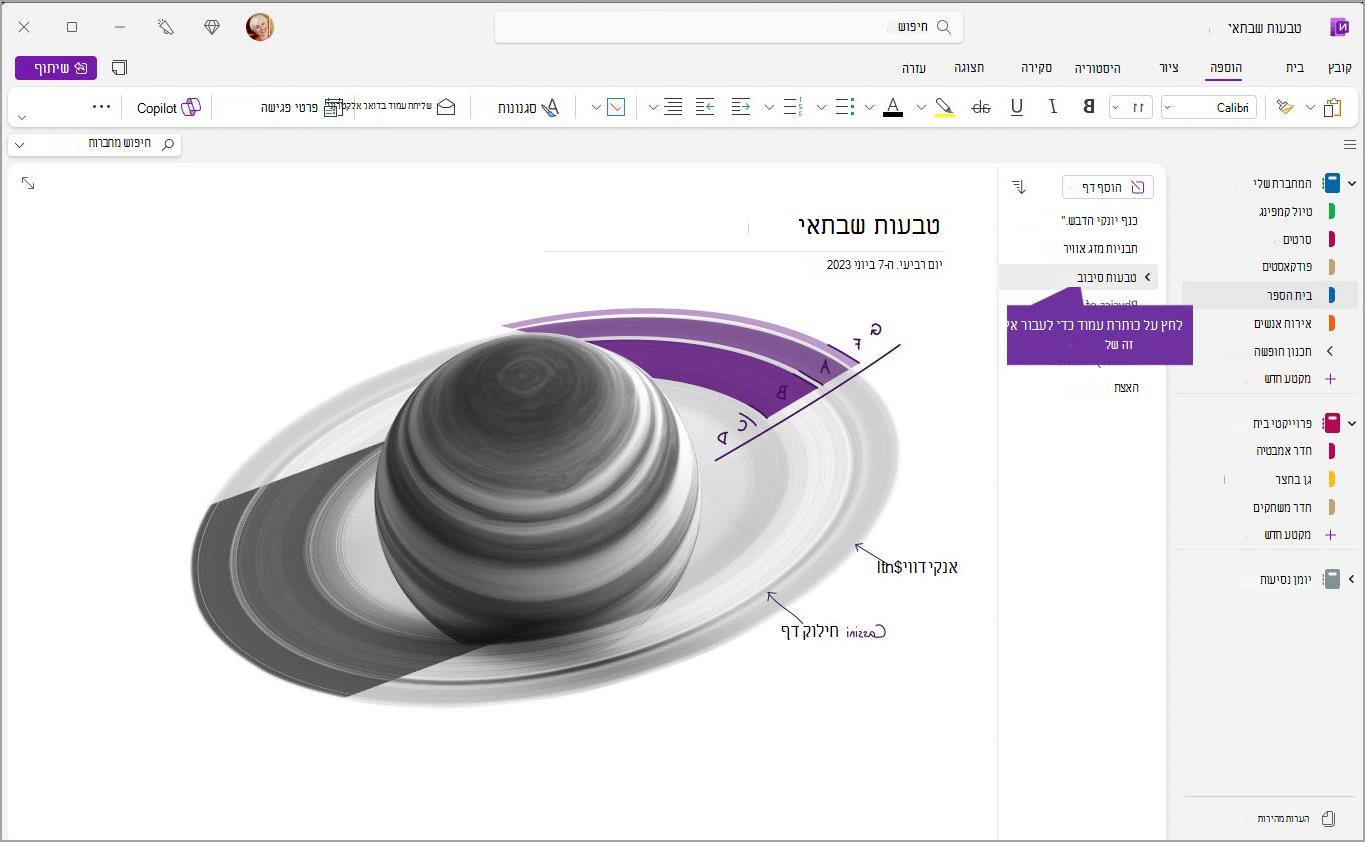Click the Paste clipboard icon
Screen dimensions: 1365x842
click(x=1331, y=107)
